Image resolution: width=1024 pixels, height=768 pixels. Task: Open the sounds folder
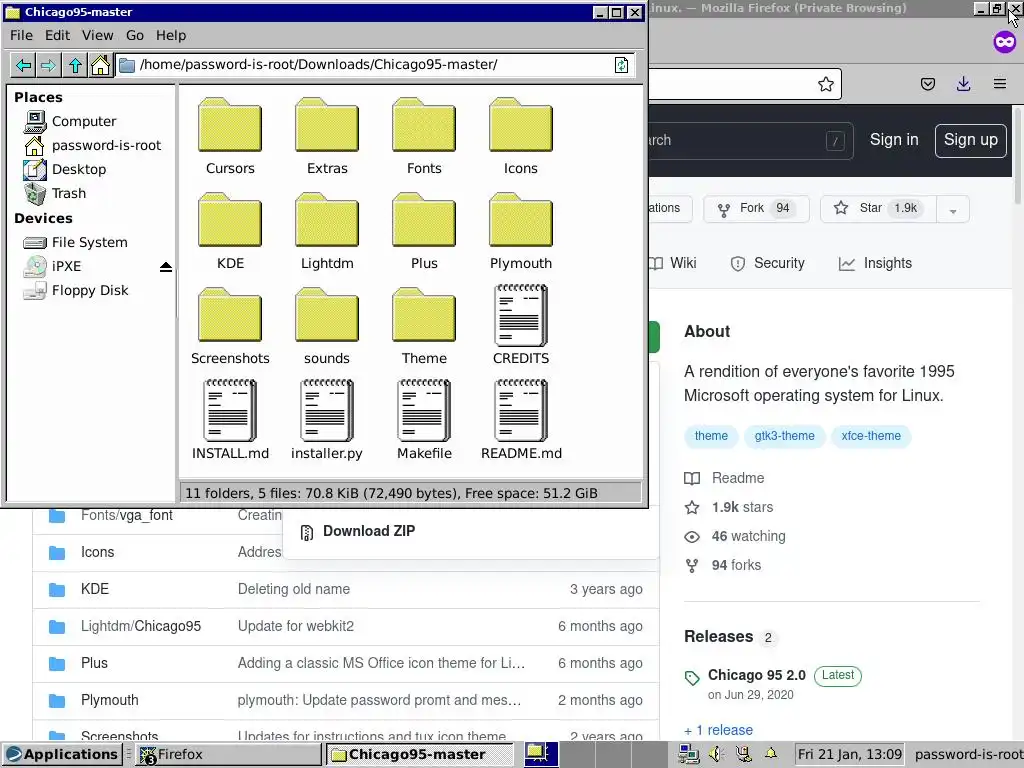[327, 327]
